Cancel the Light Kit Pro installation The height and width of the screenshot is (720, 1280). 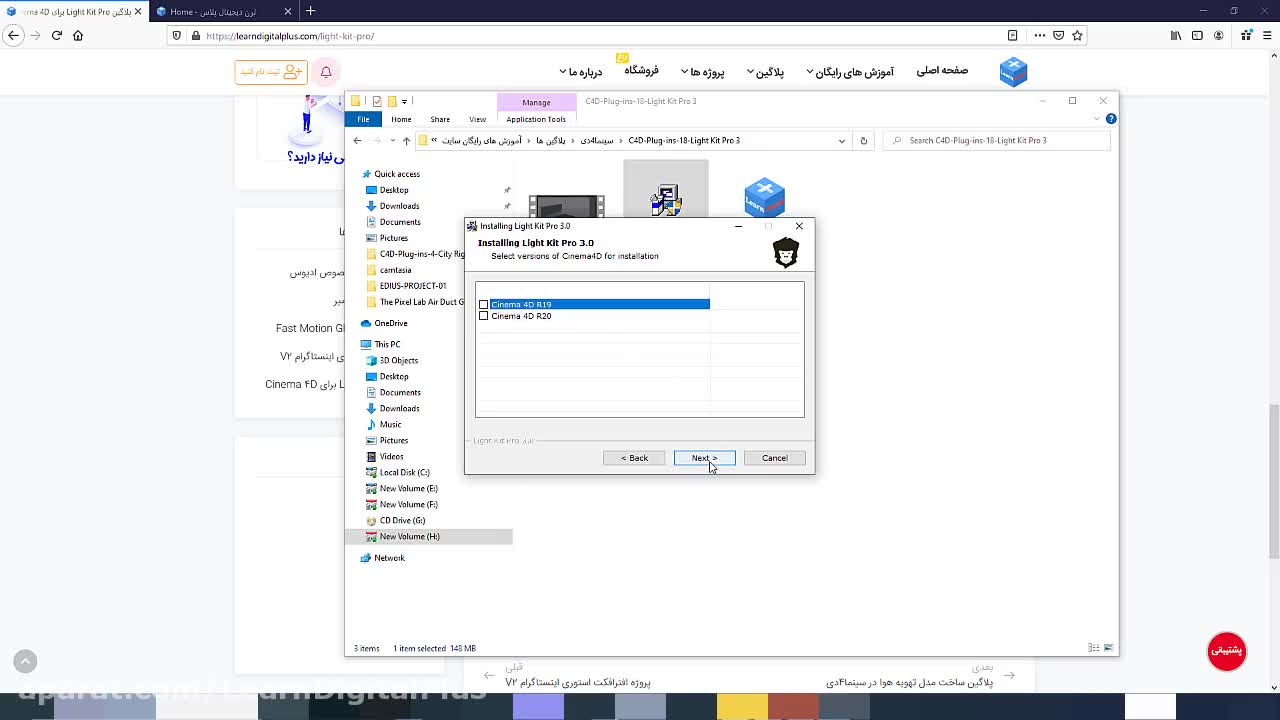774,458
